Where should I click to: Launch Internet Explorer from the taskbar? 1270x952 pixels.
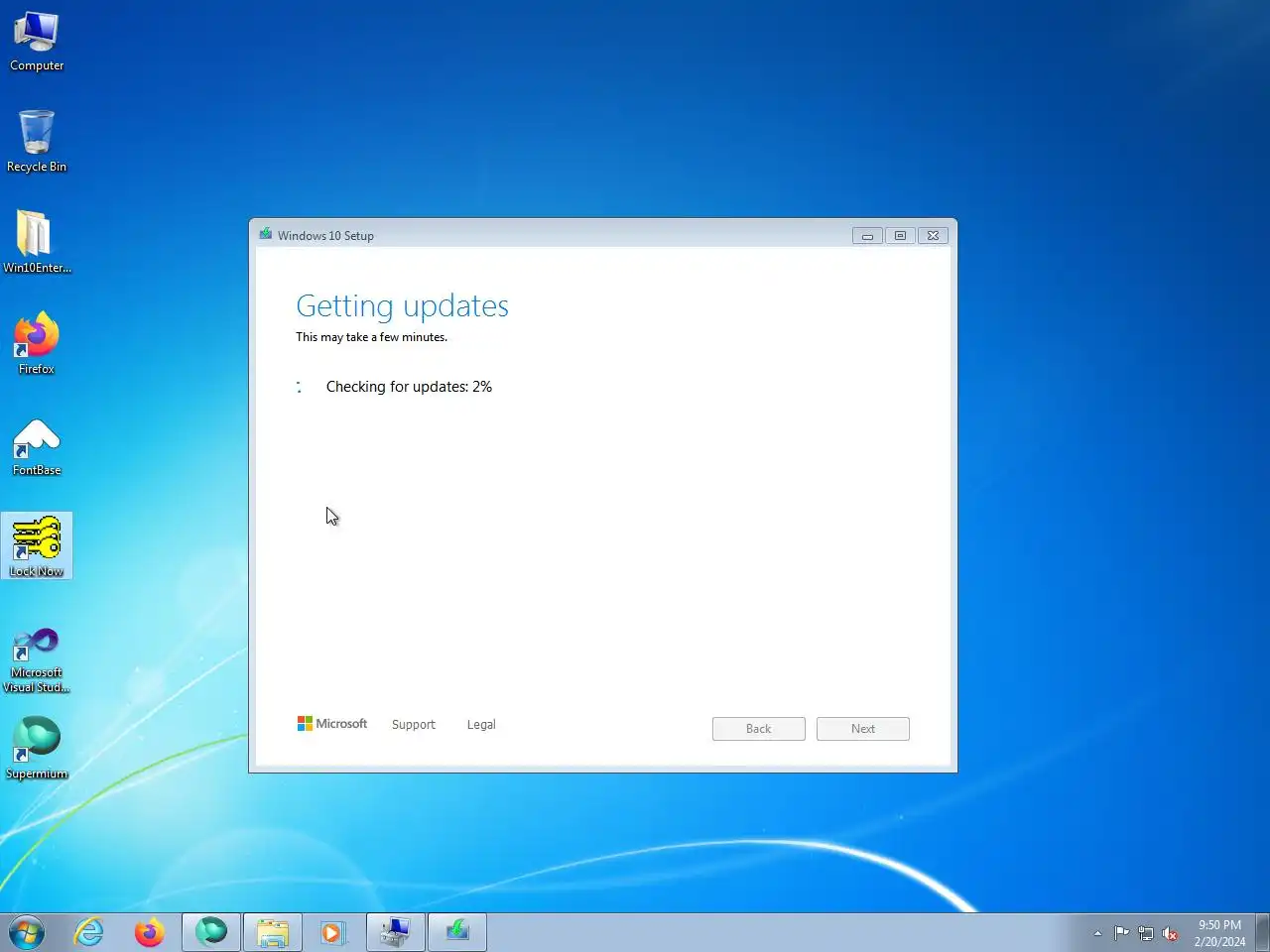(89, 933)
